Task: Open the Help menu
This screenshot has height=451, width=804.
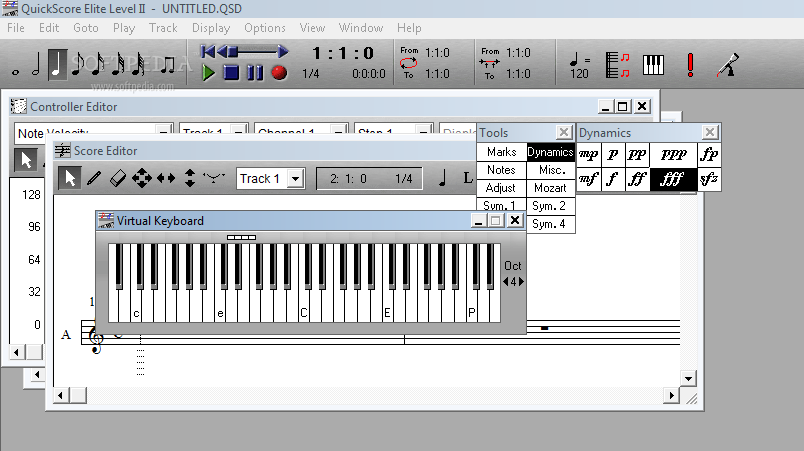Action: point(409,28)
